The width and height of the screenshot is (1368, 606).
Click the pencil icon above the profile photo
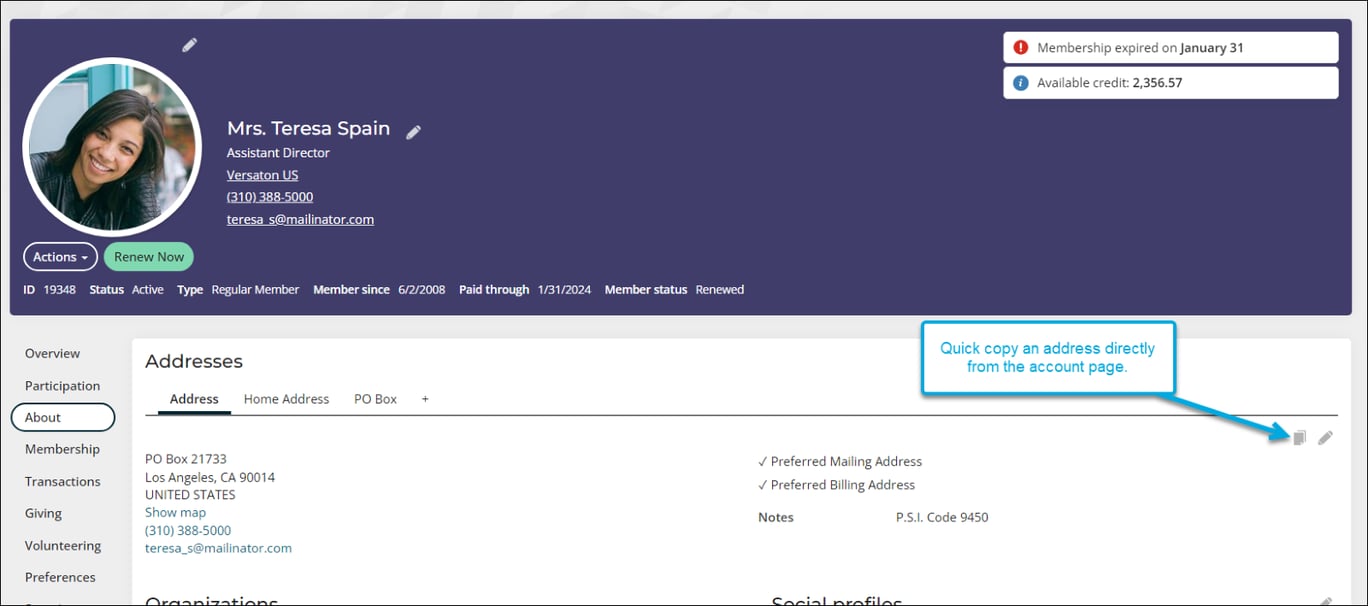[189, 44]
